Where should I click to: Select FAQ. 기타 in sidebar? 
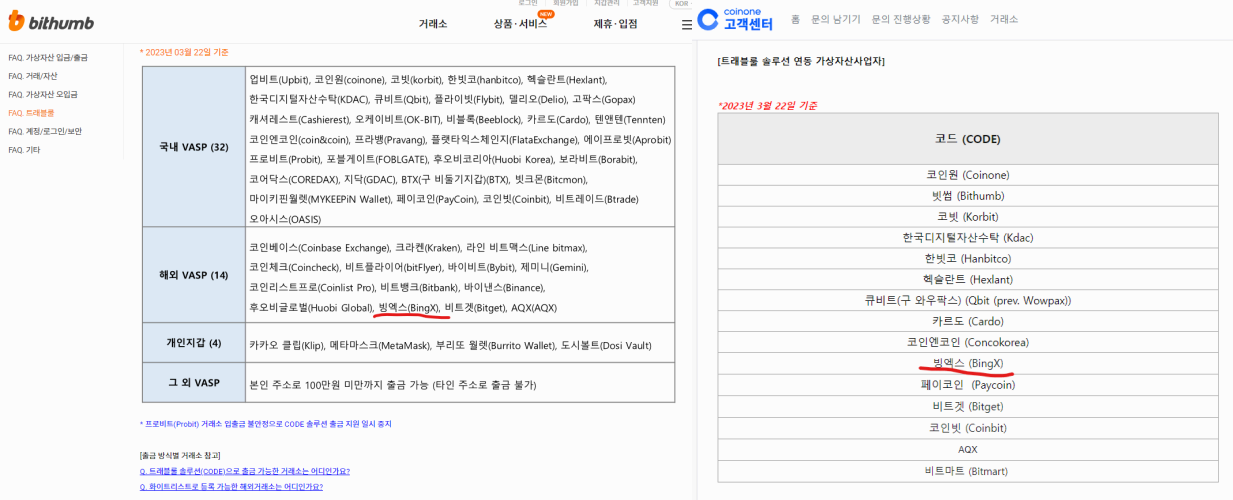[24, 150]
